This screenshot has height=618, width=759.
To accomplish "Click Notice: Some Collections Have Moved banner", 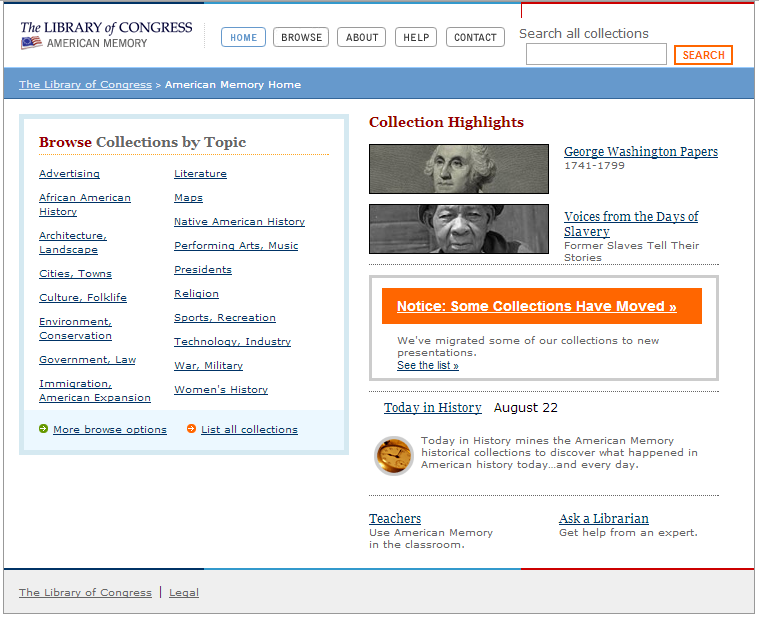I will pyautogui.click(x=542, y=306).
